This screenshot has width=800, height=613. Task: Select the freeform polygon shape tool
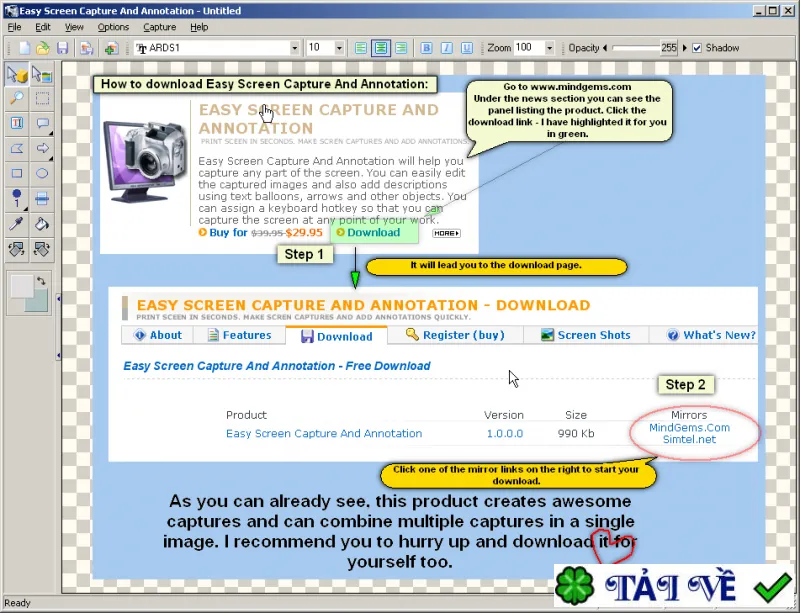[17, 148]
